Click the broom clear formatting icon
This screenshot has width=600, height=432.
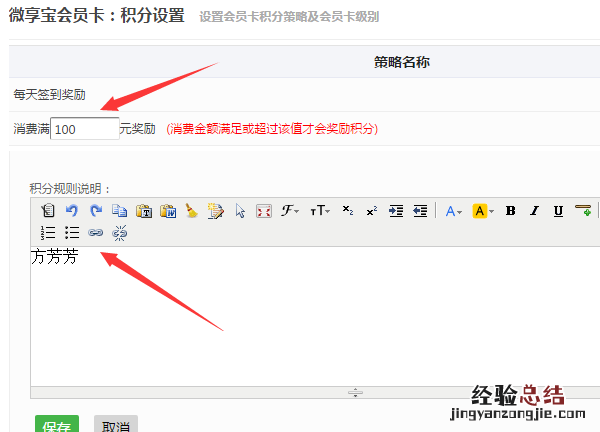[x=191, y=211]
